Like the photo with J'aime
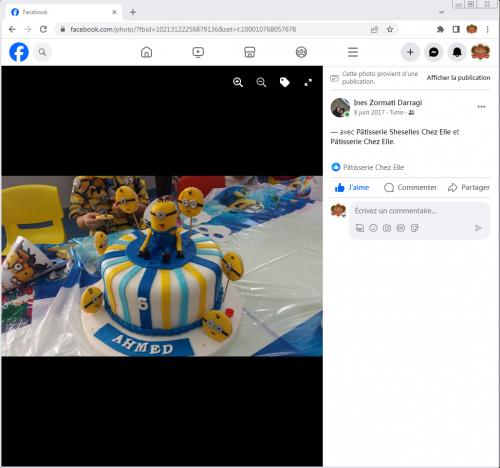Viewport: 500px width, 468px height. 352,188
